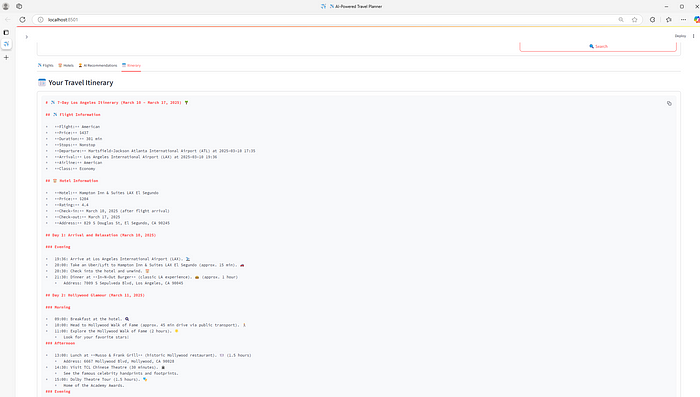
Task: Click the 'Class: Economy' line
Action: click(75, 169)
